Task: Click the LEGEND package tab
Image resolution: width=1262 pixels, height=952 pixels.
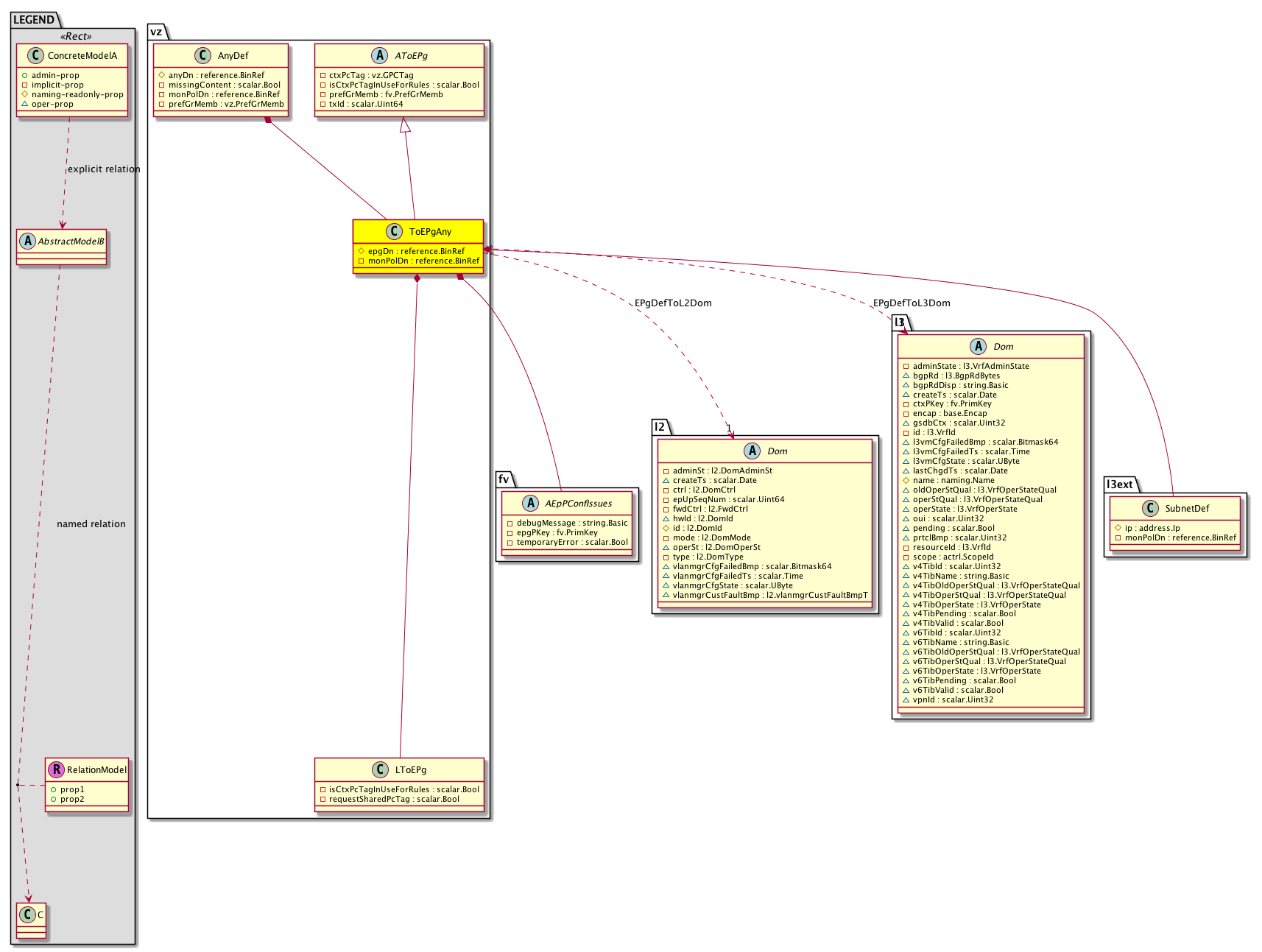Action: (x=34, y=20)
